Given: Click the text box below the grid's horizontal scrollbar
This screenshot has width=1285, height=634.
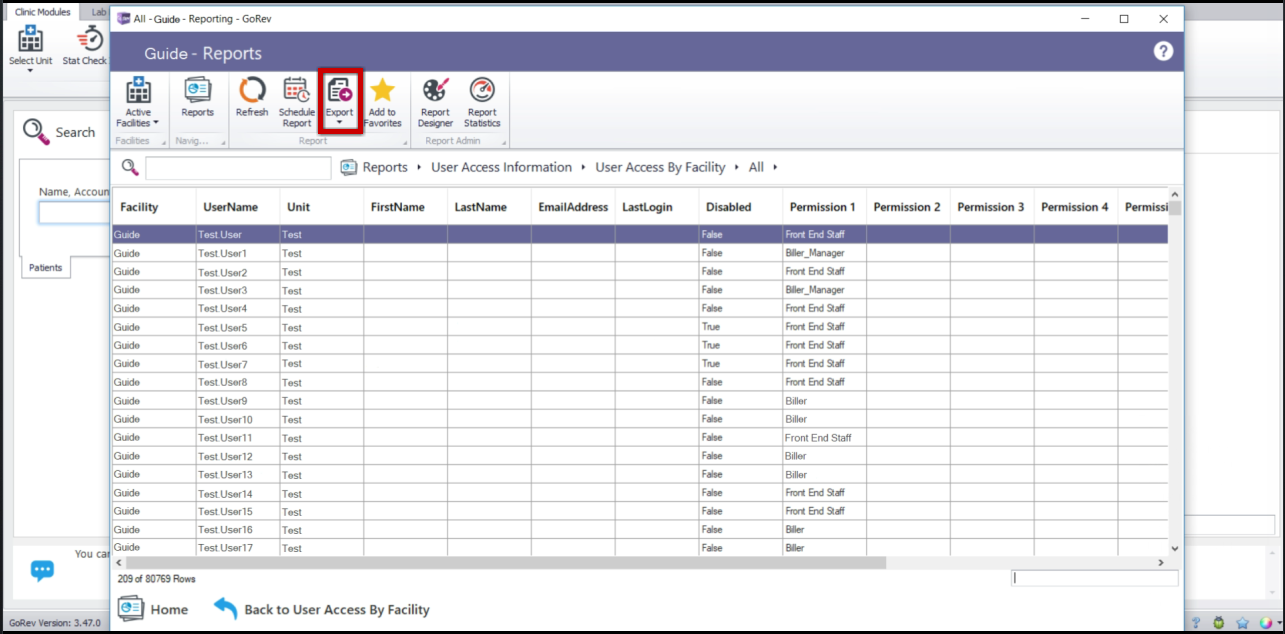Looking at the screenshot, I should 1095,578.
